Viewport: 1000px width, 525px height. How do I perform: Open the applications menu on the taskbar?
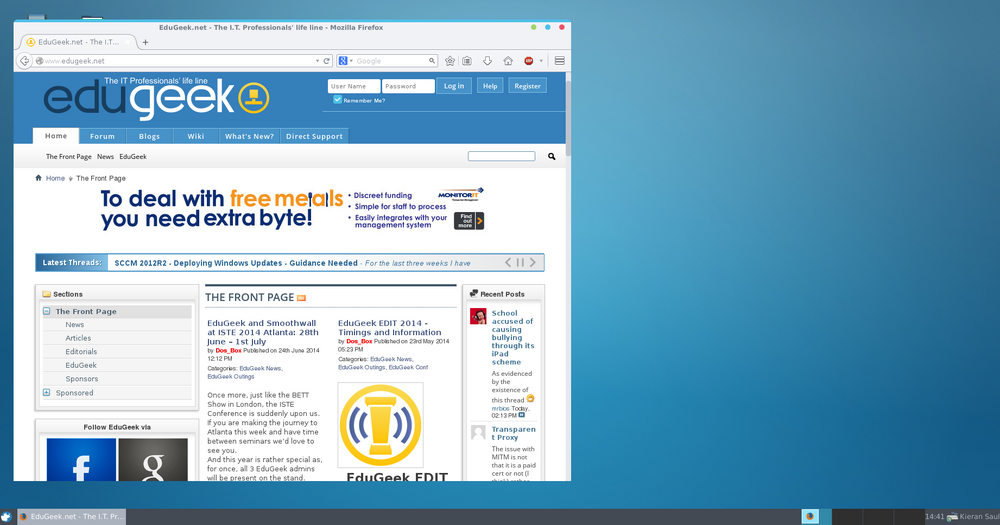(x=6, y=517)
